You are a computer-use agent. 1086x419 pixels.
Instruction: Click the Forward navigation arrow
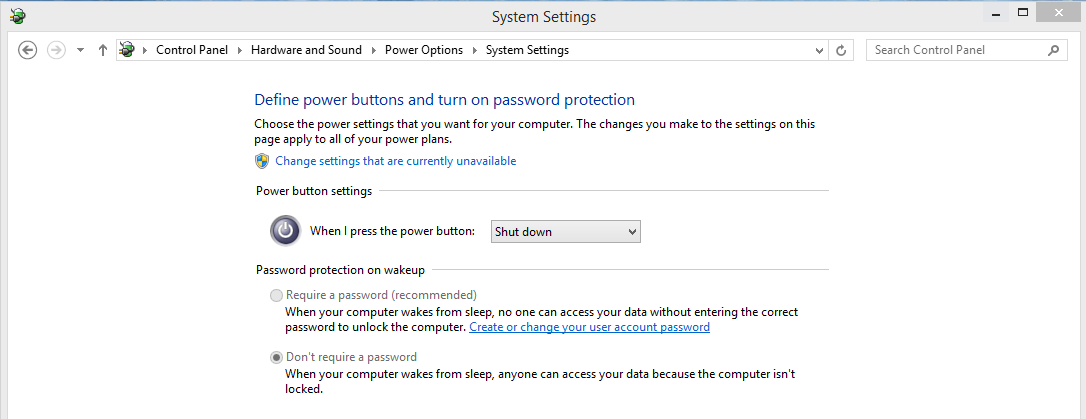point(56,50)
